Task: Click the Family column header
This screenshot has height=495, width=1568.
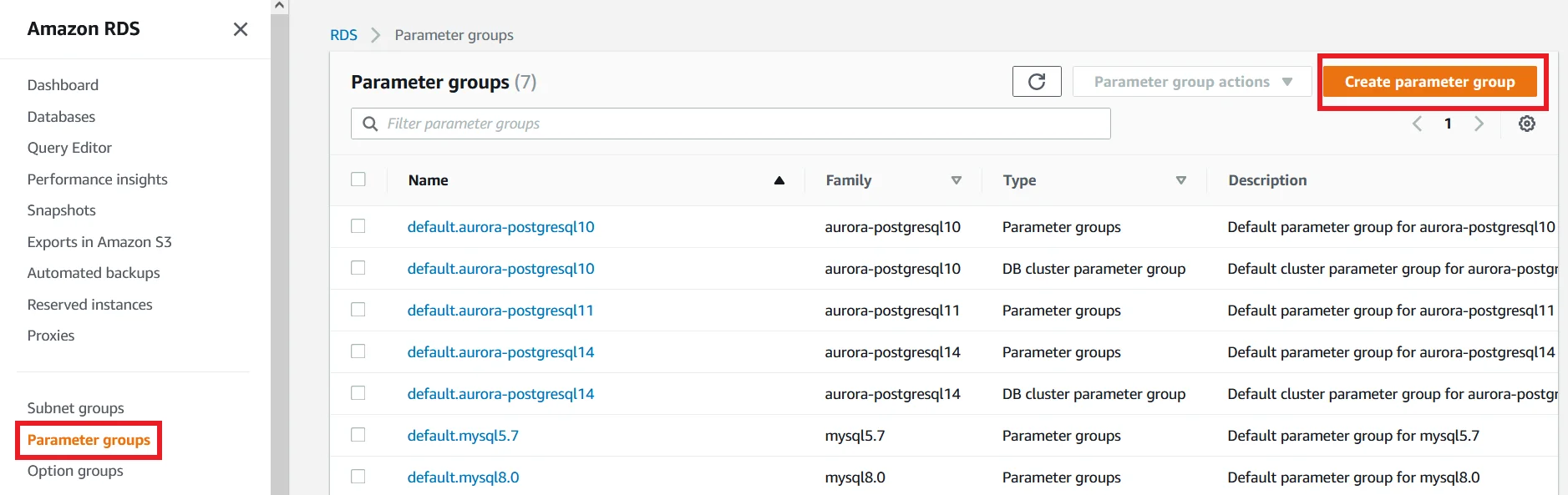Action: (849, 180)
